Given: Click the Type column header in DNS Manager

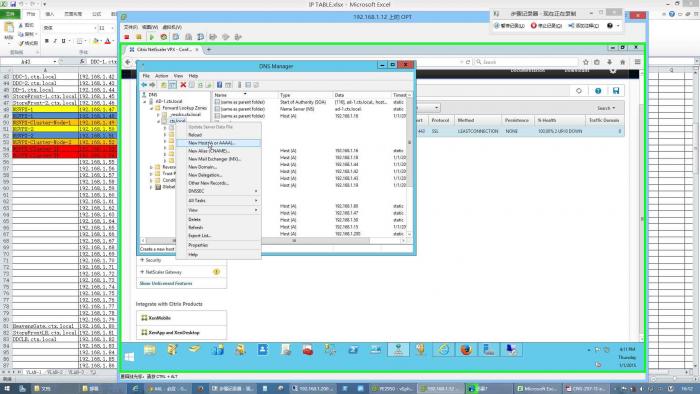Looking at the screenshot, I should pos(305,95).
